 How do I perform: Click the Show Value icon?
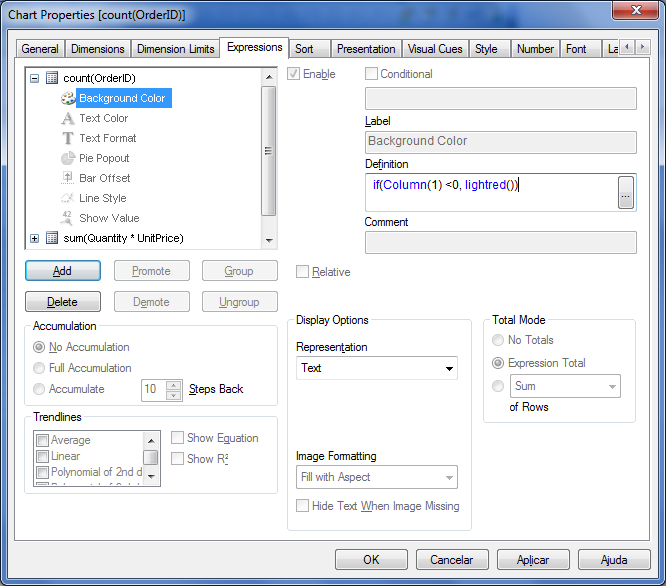pos(68,217)
